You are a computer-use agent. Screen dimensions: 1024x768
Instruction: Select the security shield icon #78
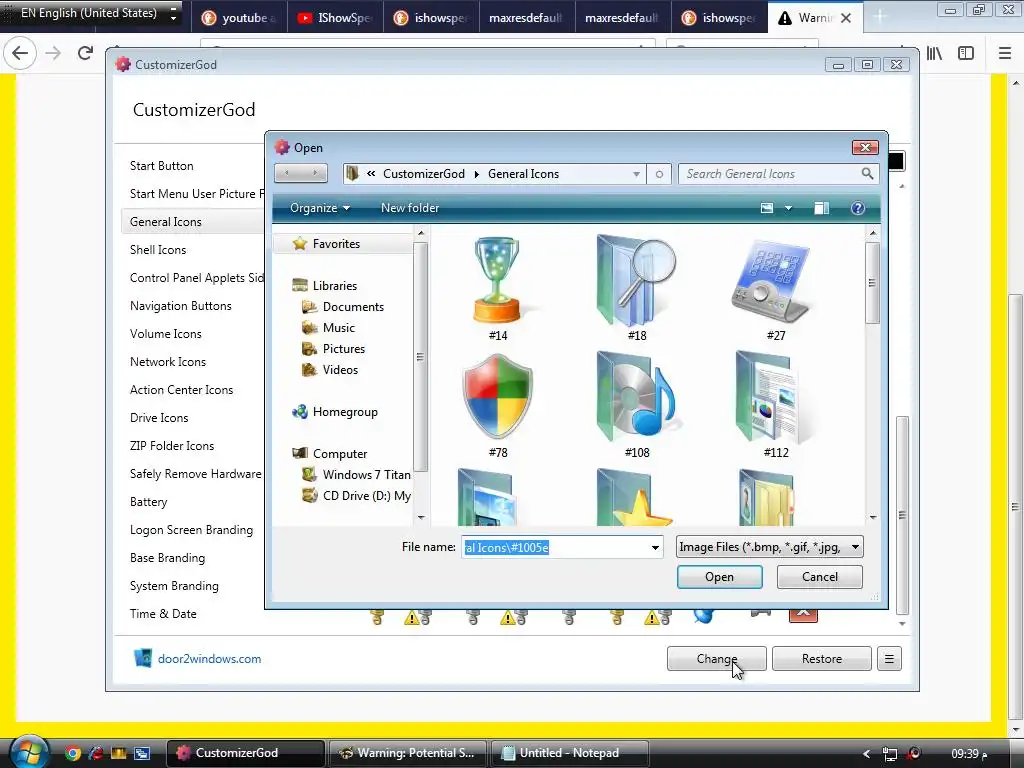(x=498, y=405)
